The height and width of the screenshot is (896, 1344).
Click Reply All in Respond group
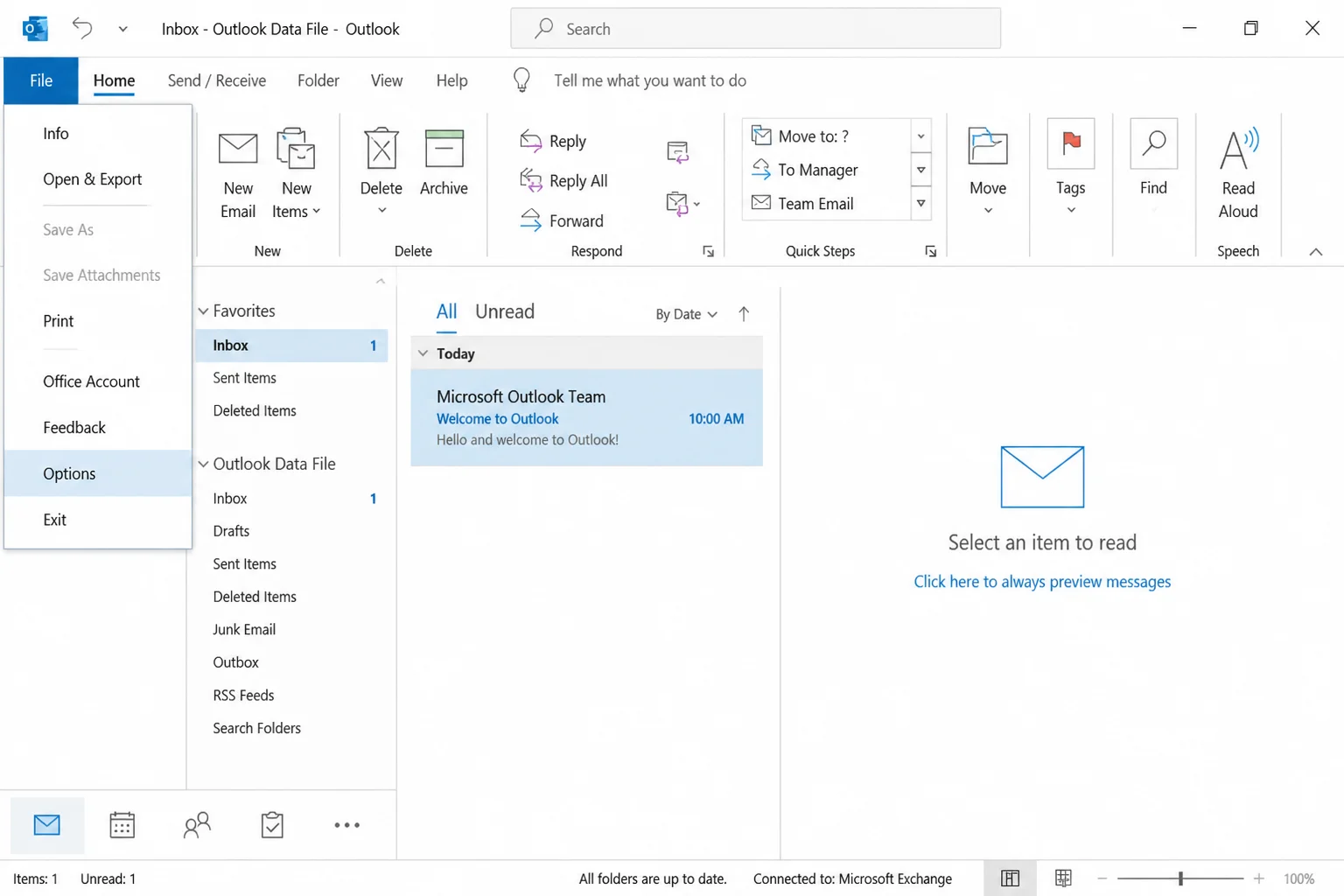point(563,180)
